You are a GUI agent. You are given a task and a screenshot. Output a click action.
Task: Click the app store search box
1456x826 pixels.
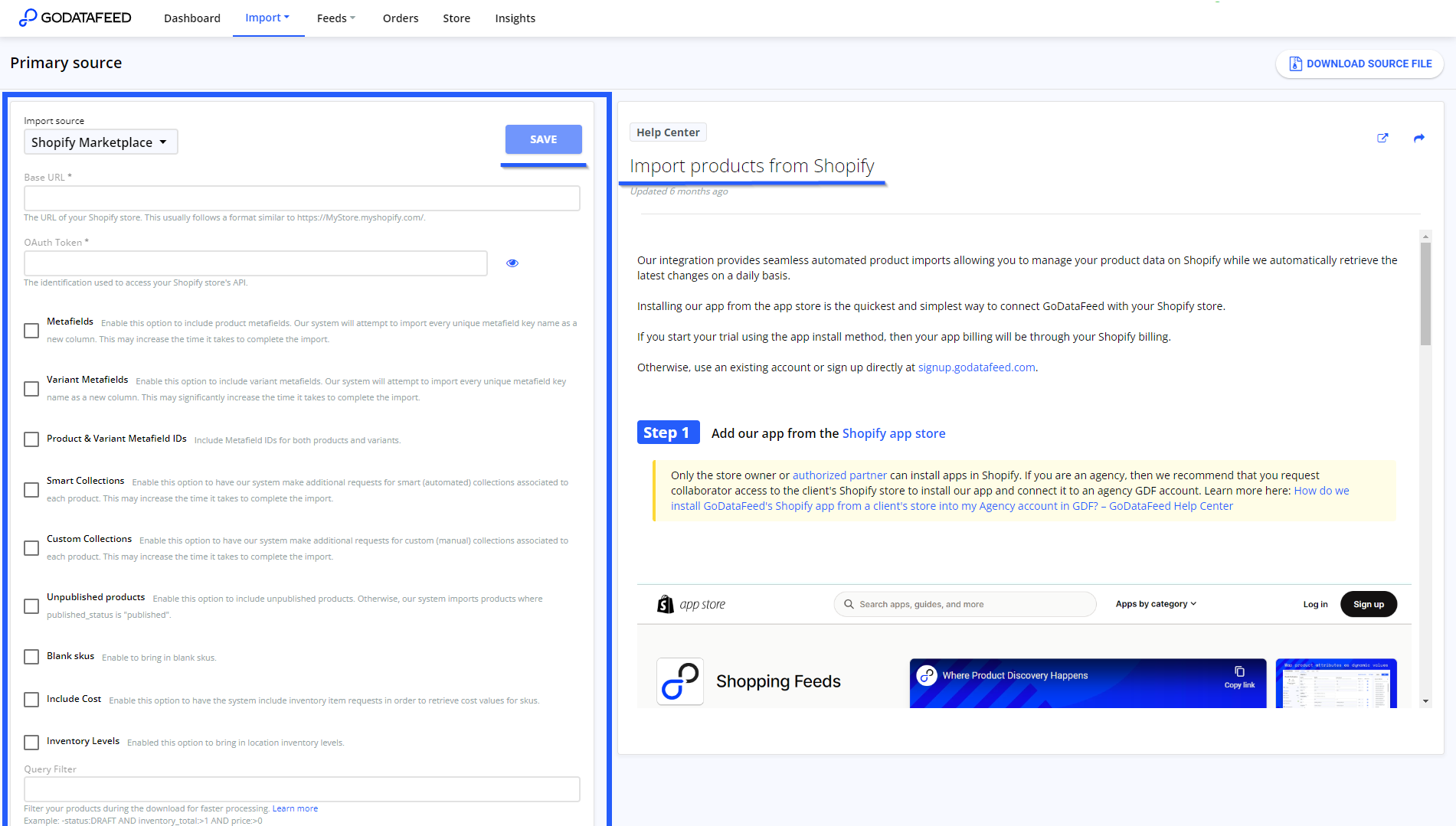[x=965, y=604]
